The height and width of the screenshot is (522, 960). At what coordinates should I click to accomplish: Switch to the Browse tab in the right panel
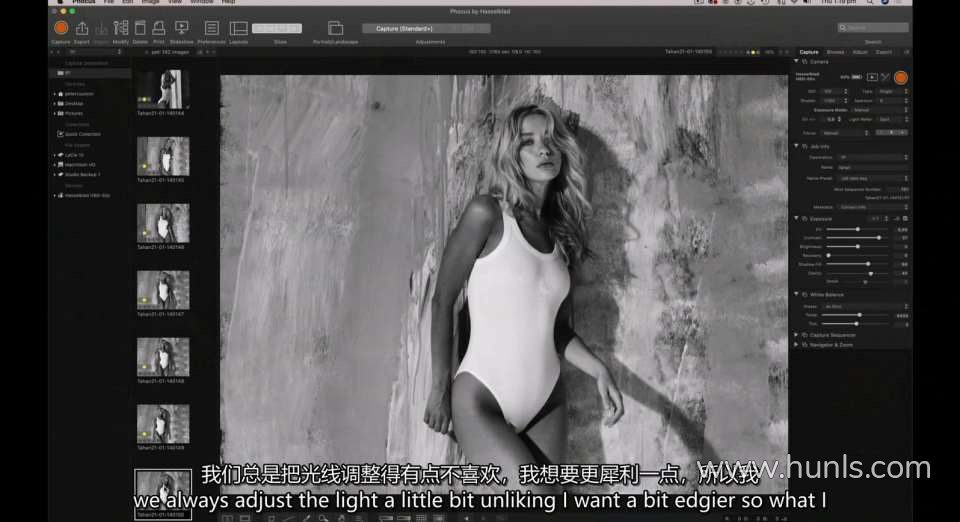[835, 52]
